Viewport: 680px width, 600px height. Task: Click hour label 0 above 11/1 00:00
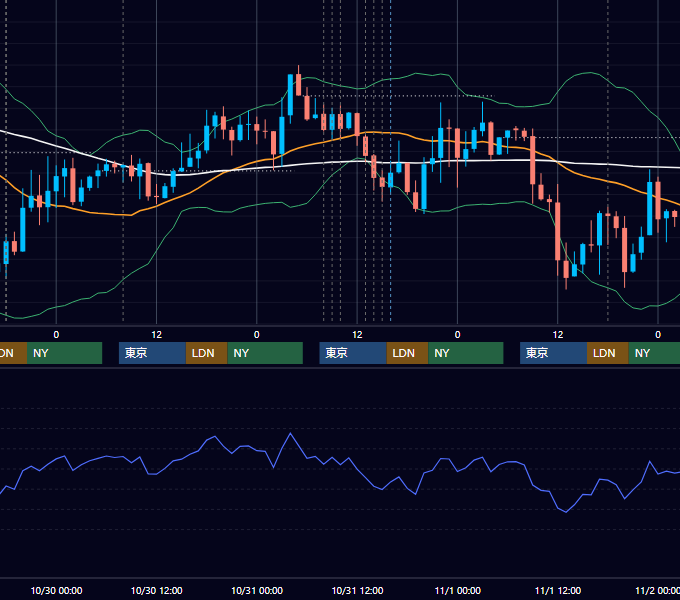[458, 335]
